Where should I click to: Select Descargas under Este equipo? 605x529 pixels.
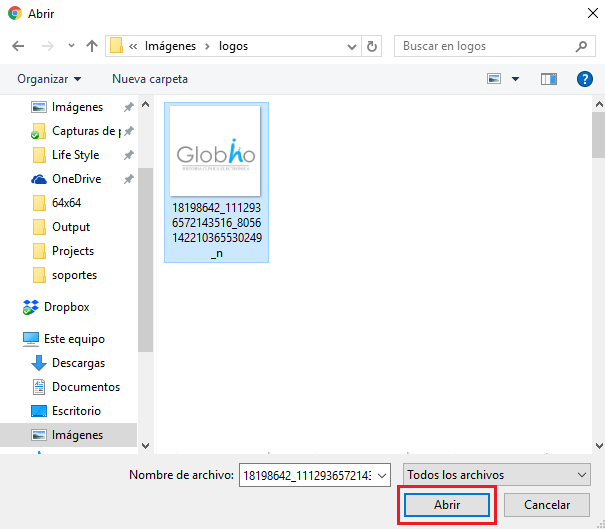click(78, 363)
